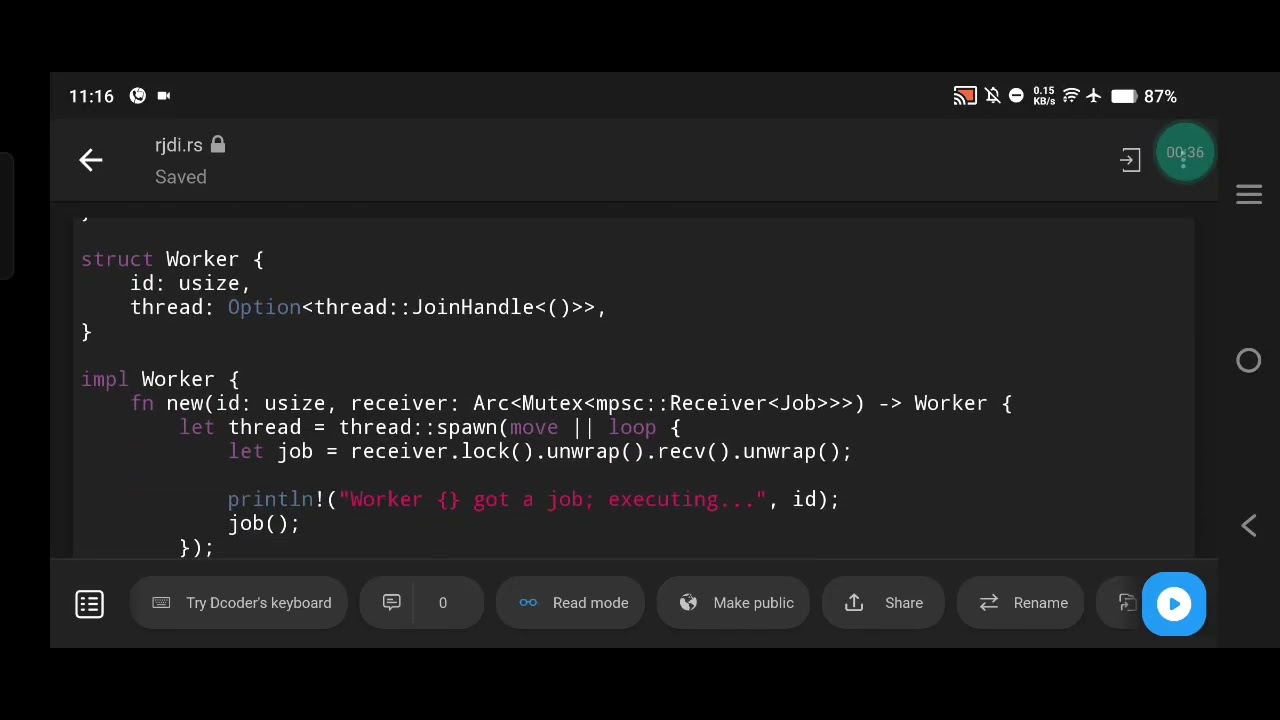Open the file list icon at bottom left

click(90, 603)
